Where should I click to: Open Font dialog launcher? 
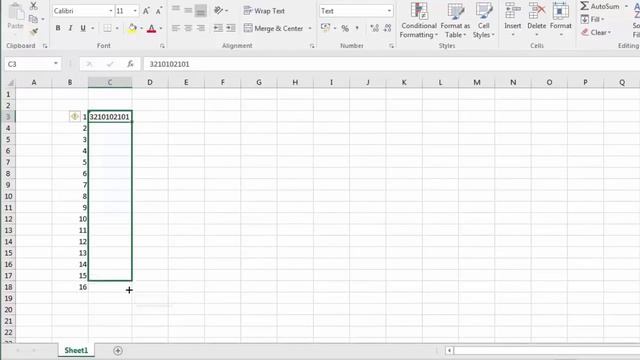[x=162, y=46]
